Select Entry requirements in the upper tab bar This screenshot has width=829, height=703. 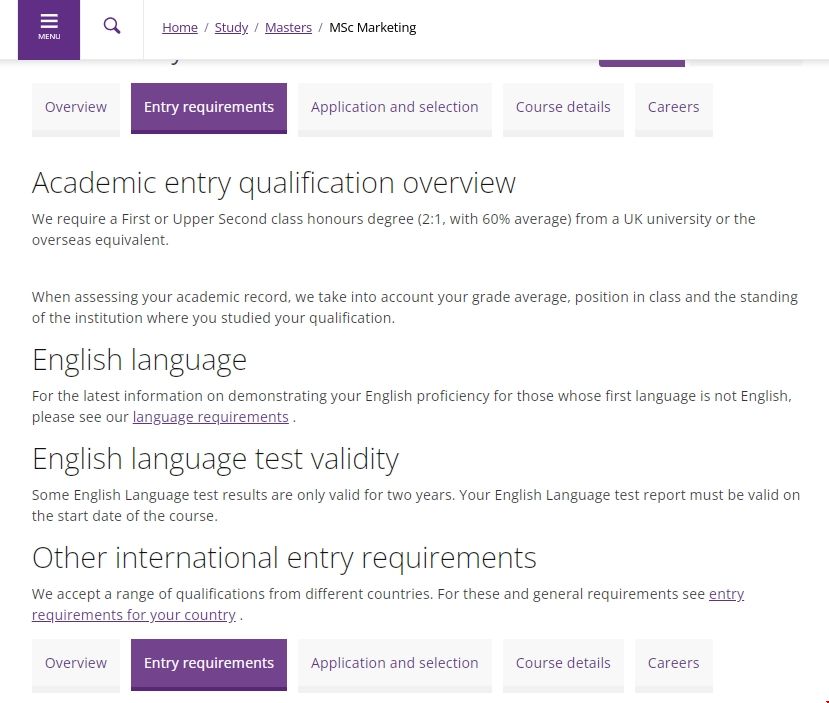coord(209,108)
